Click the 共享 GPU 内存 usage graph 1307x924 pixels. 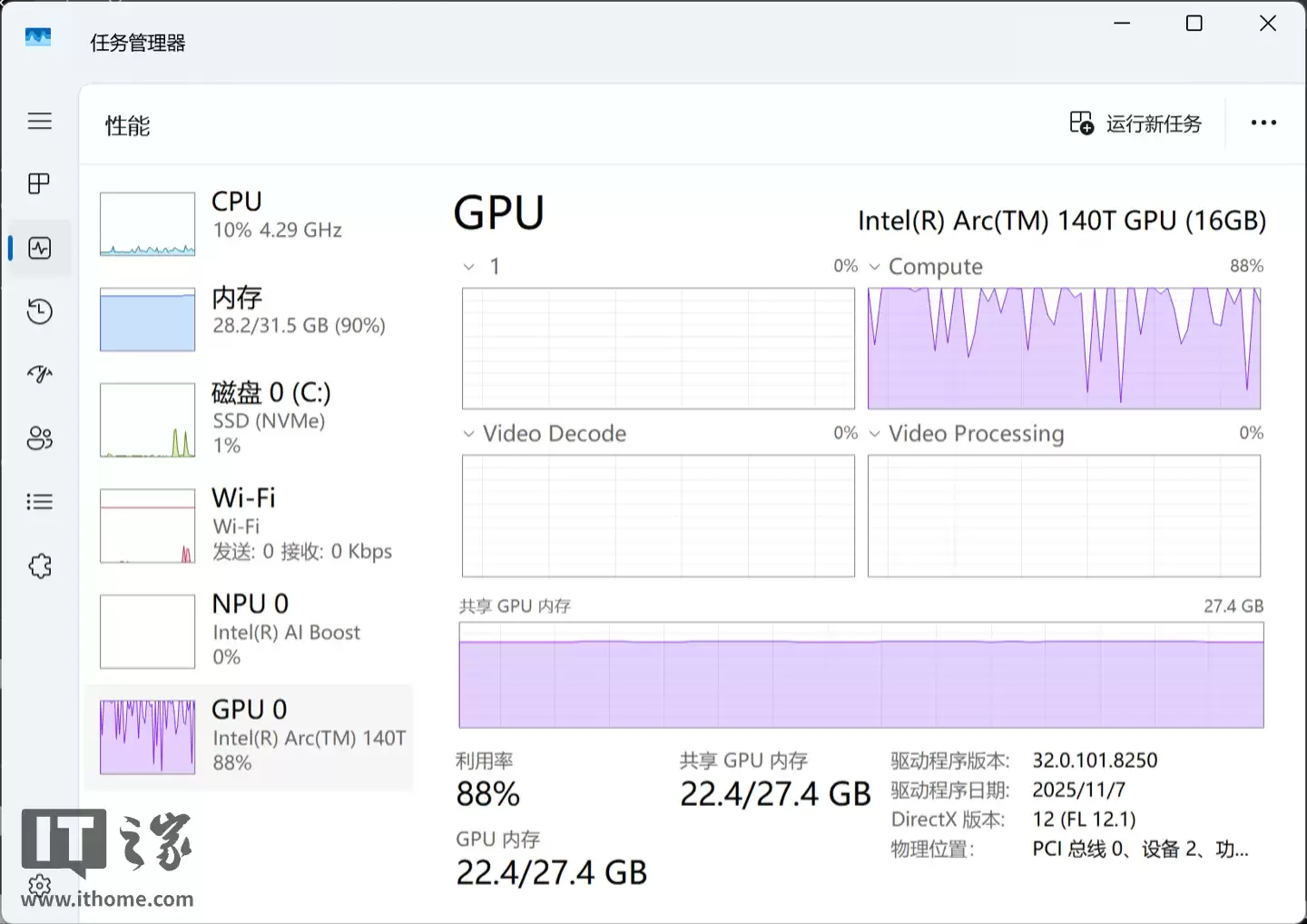(860, 675)
